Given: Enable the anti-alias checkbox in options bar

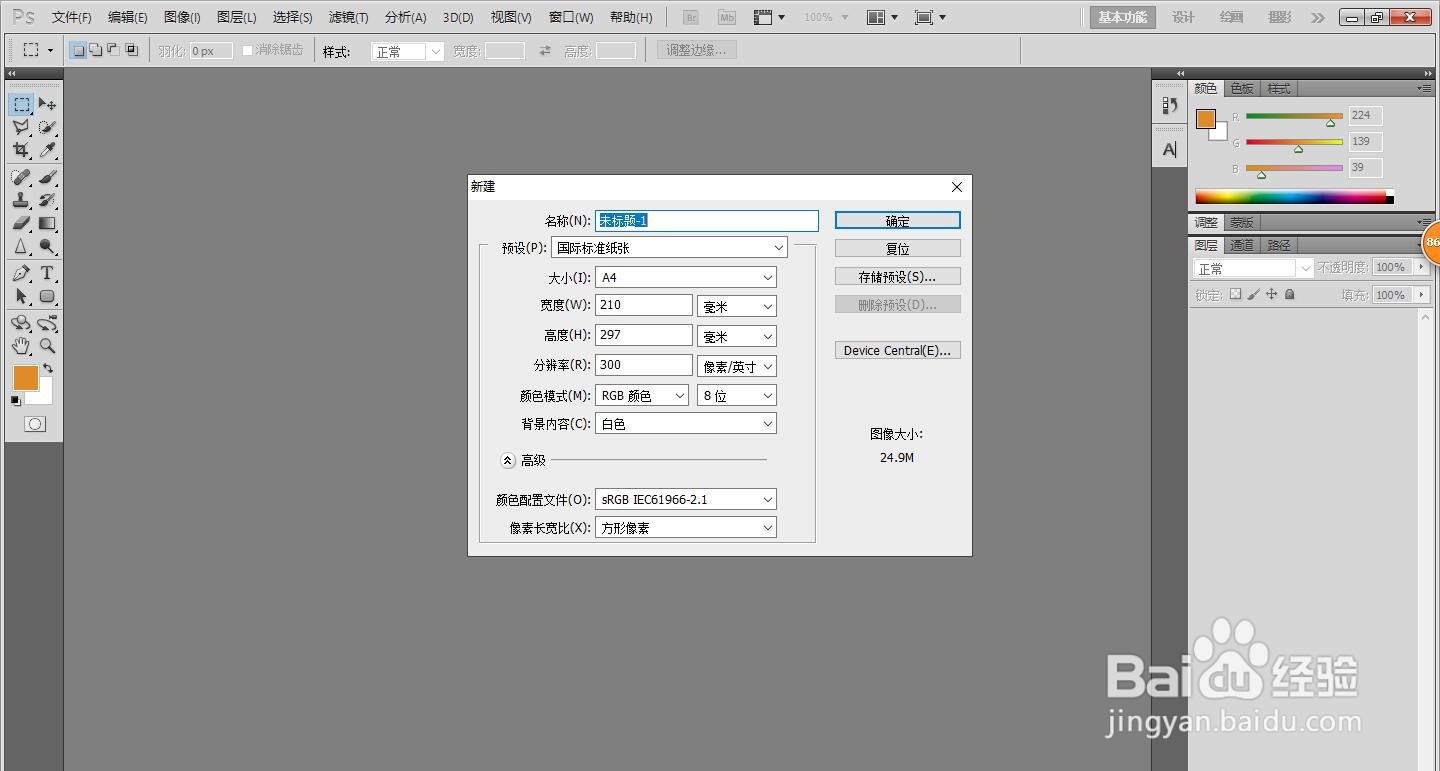Looking at the screenshot, I should pyautogui.click(x=248, y=50).
